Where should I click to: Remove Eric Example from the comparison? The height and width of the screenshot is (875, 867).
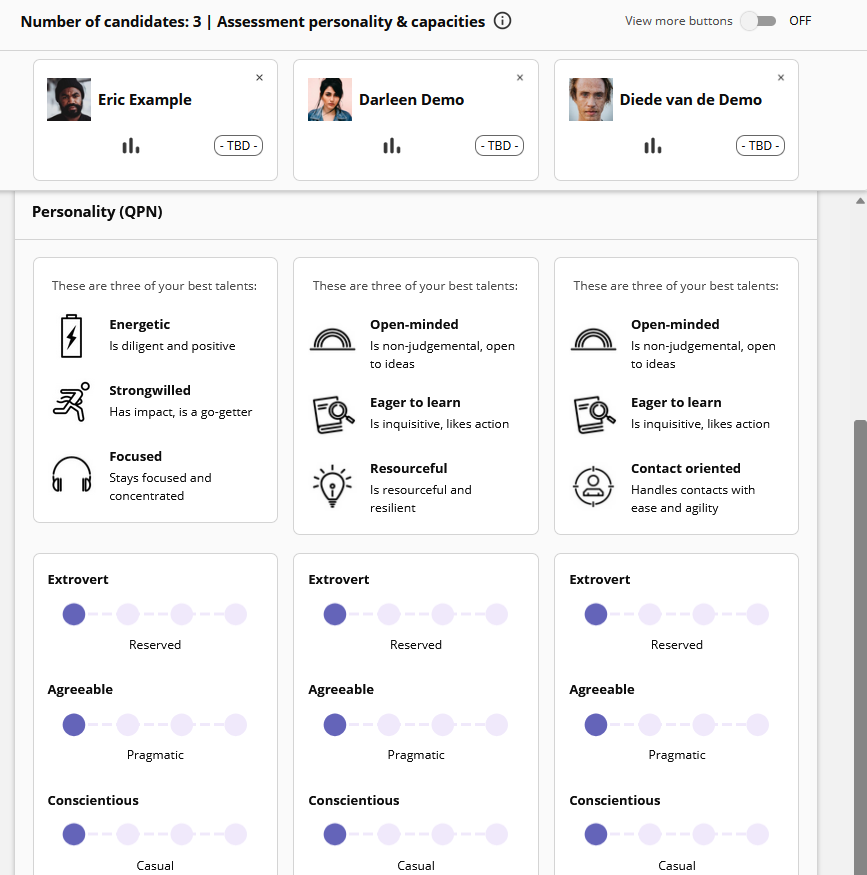coord(259,78)
